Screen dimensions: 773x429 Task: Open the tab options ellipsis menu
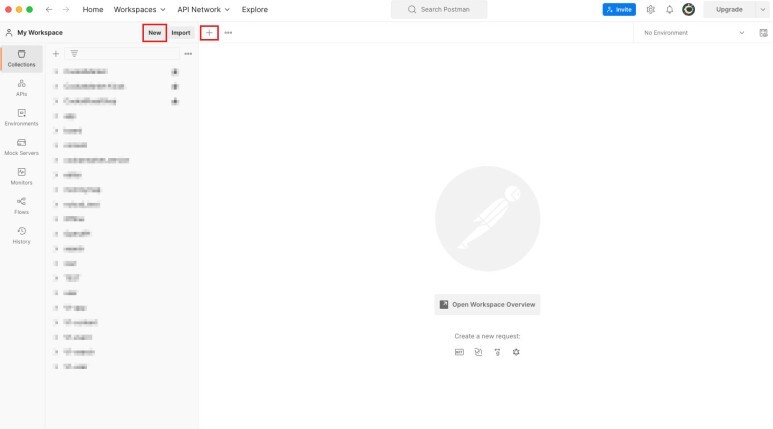pos(228,33)
